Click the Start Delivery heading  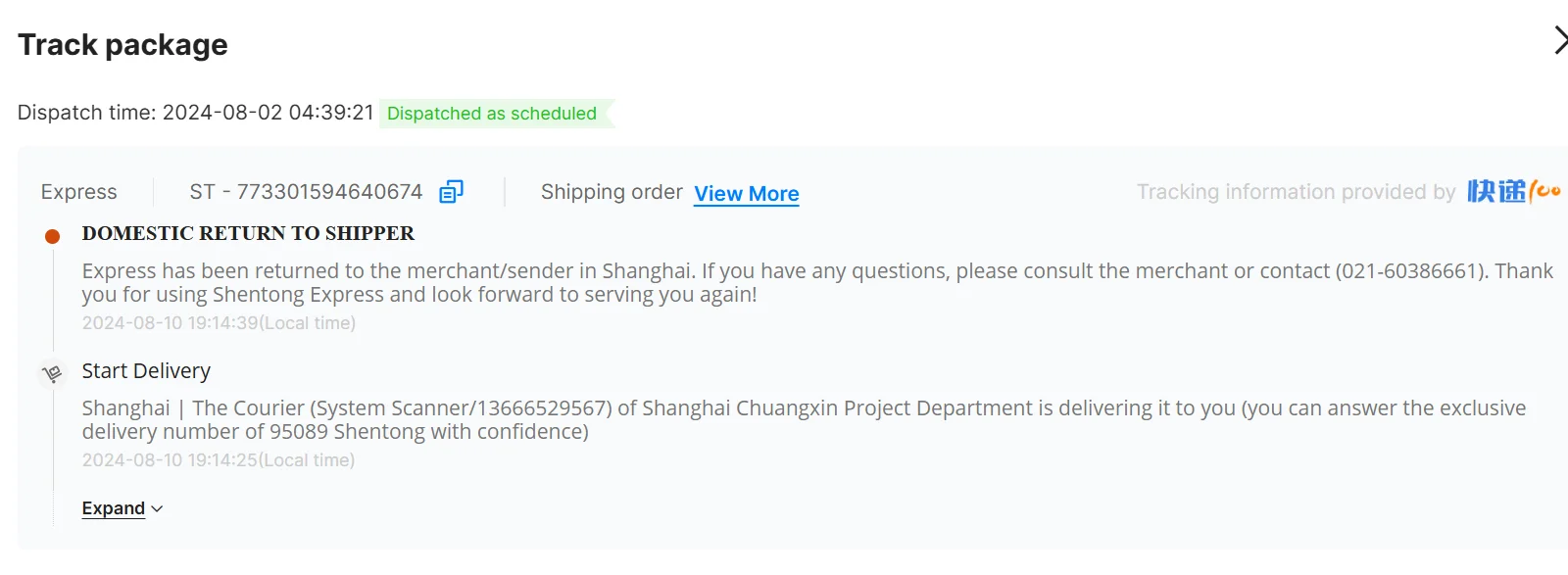(146, 371)
